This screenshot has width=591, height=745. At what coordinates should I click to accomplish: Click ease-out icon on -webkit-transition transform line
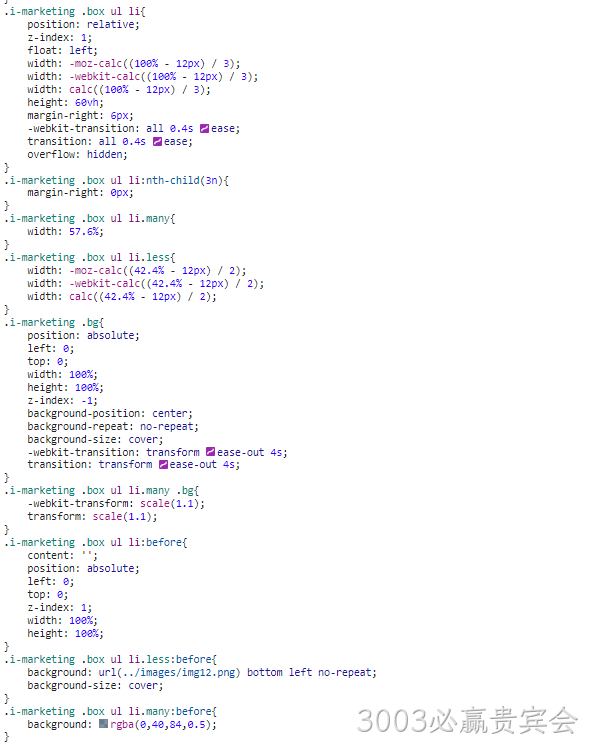click(210, 452)
